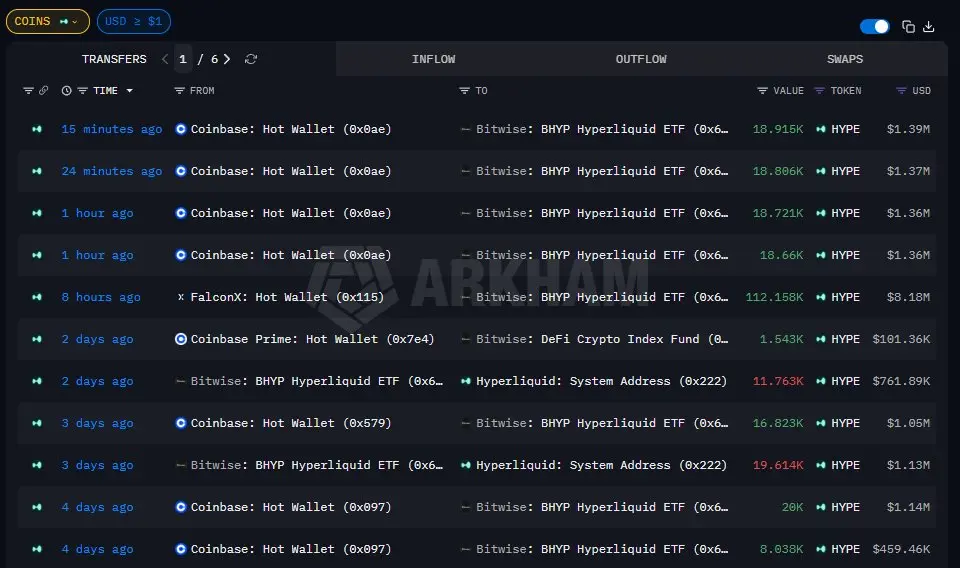Image resolution: width=960 pixels, height=568 pixels.
Task: Click the copy icon at top right
Action: (x=908, y=26)
